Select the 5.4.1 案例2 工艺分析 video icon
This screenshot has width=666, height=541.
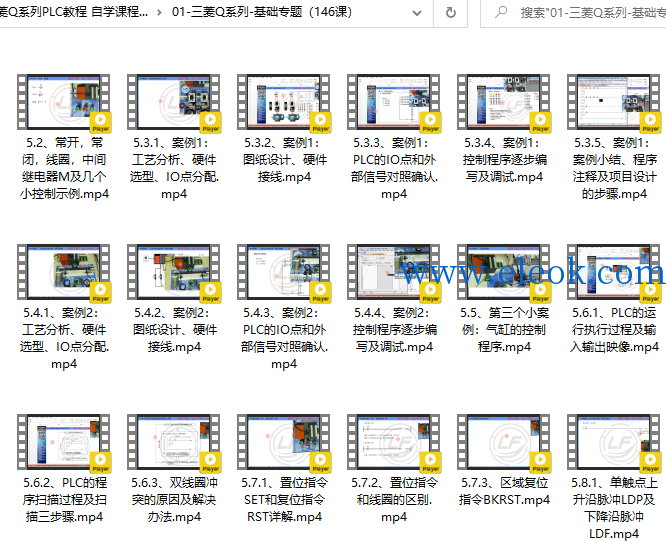coord(64,272)
